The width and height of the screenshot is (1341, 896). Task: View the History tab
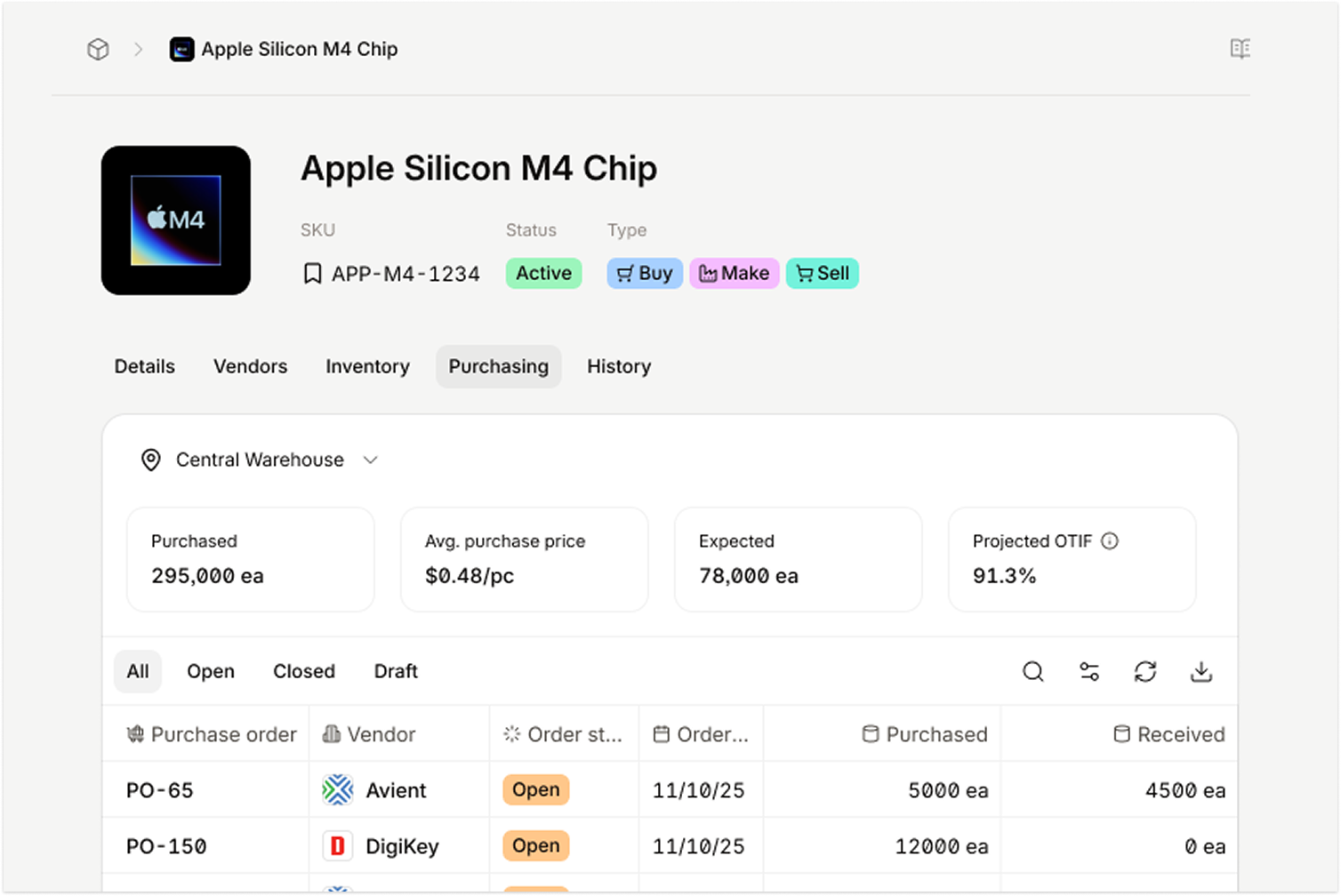tap(619, 366)
